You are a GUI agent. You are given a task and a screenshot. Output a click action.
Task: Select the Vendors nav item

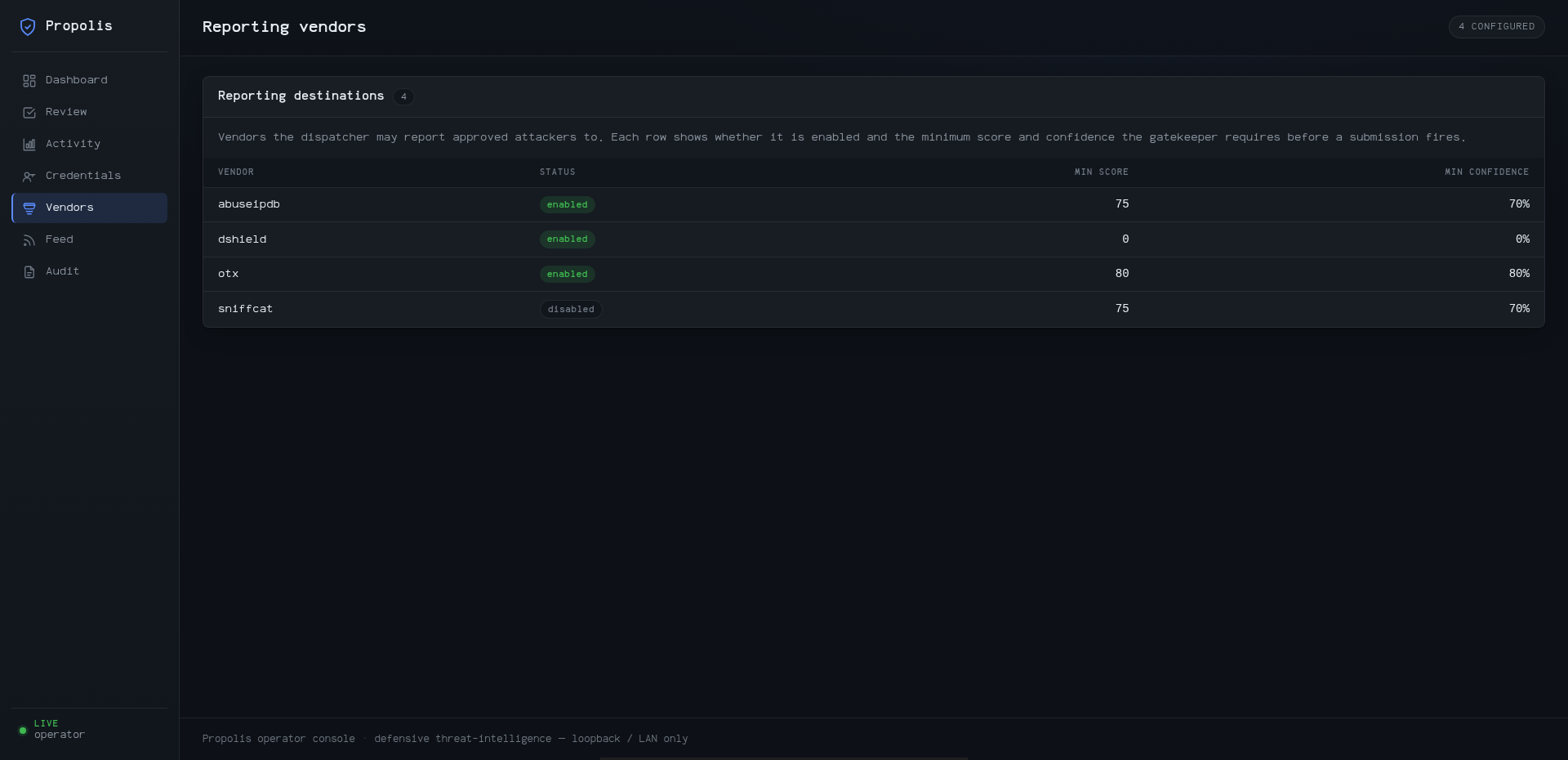click(89, 208)
